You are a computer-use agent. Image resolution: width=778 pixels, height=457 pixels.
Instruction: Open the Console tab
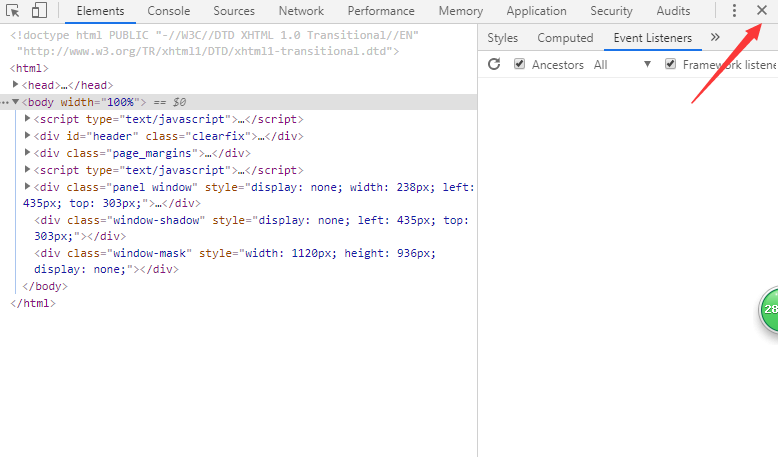(169, 11)
